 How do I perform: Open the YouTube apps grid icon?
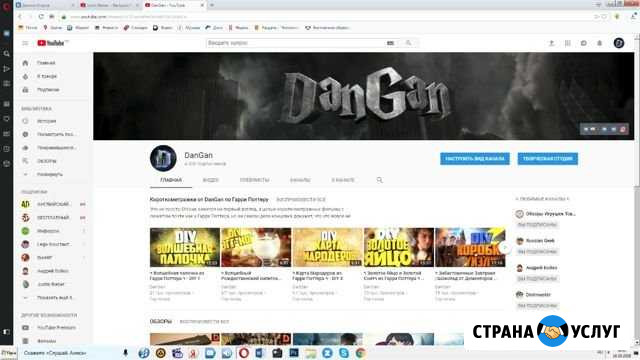(567, 43)
